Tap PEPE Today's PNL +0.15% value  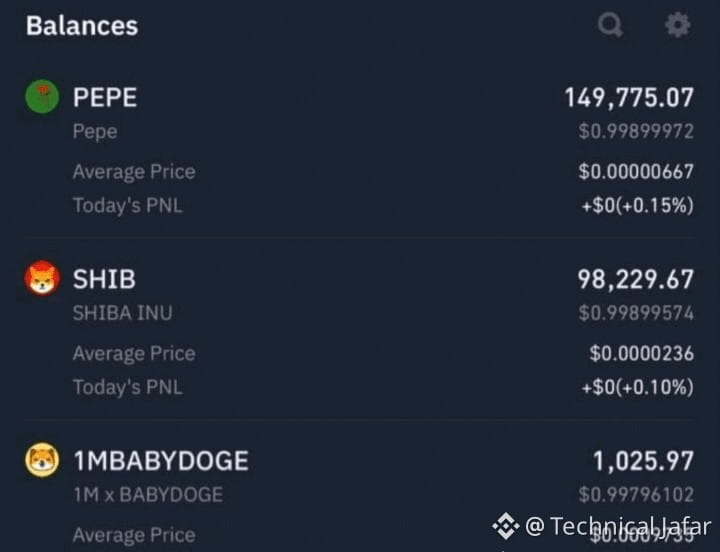(x=637, y=205)
